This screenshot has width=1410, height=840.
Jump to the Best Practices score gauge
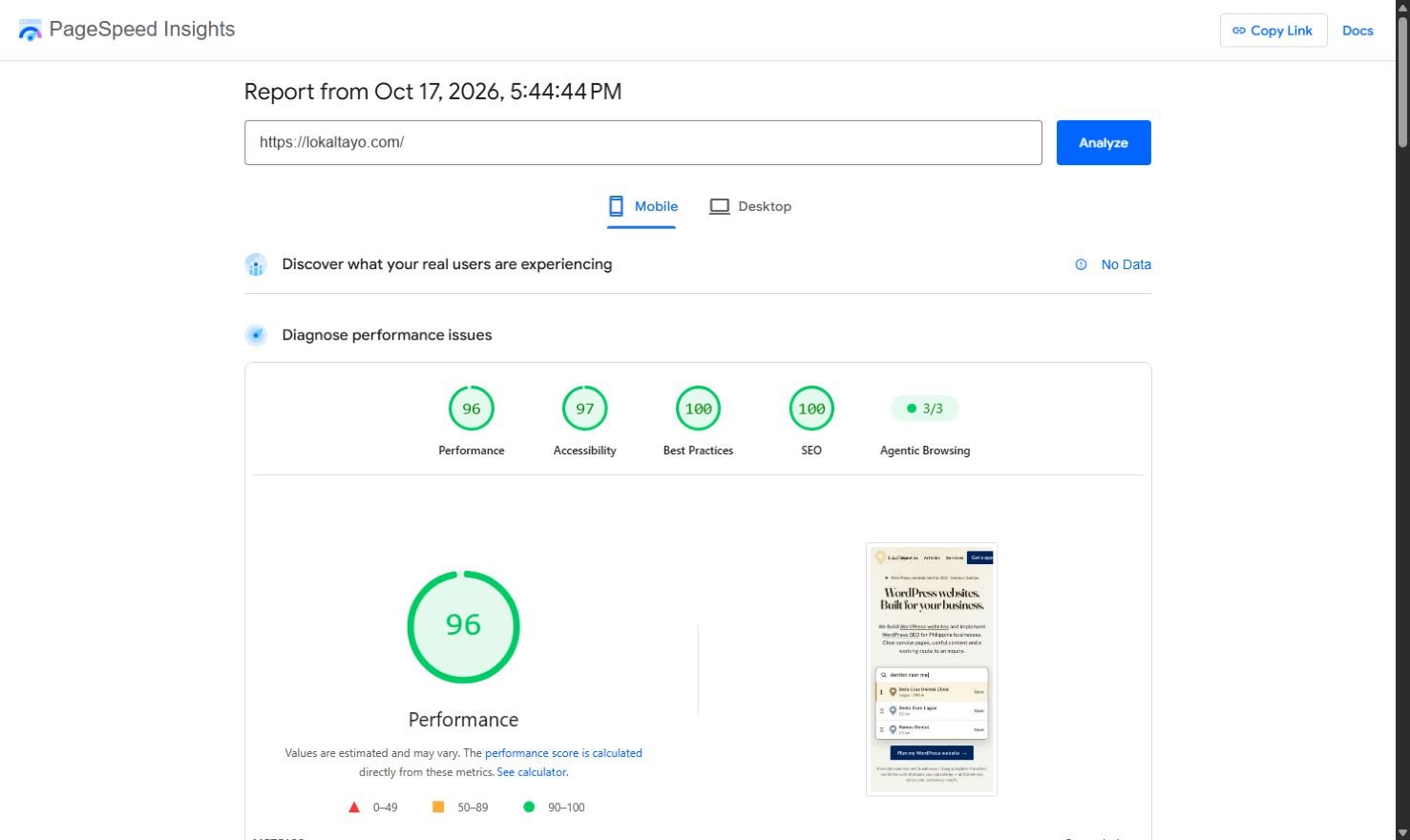tap(698, 409)
